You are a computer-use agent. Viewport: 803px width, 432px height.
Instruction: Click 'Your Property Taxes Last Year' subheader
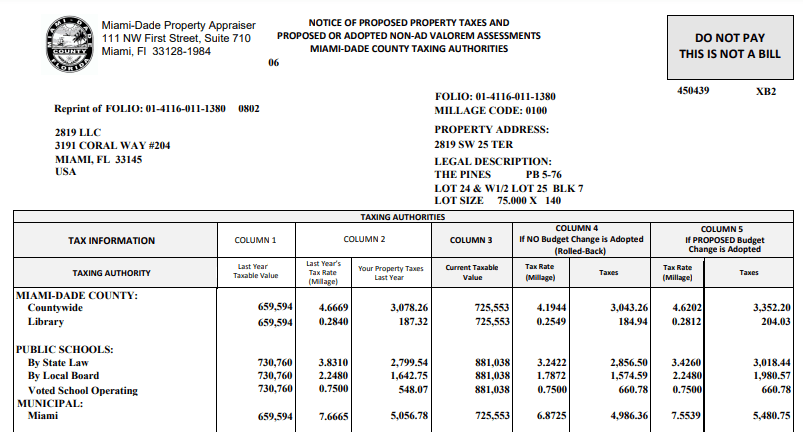(x=391, y=273)
